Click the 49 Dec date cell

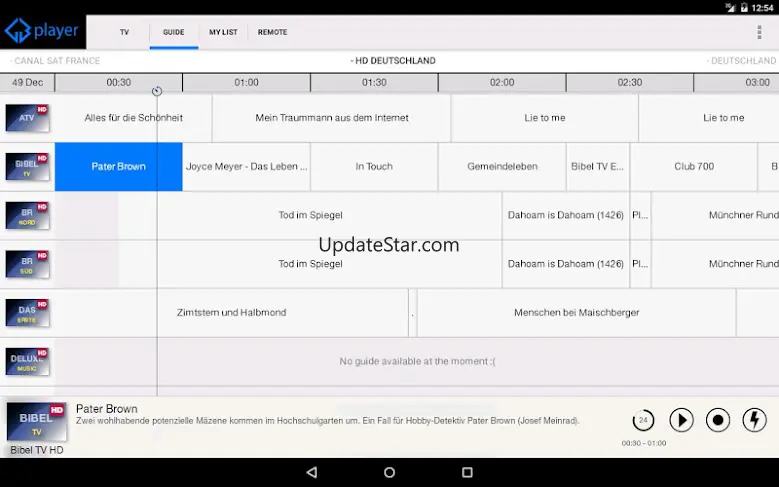pyautogui.click(x=27, y=82)
